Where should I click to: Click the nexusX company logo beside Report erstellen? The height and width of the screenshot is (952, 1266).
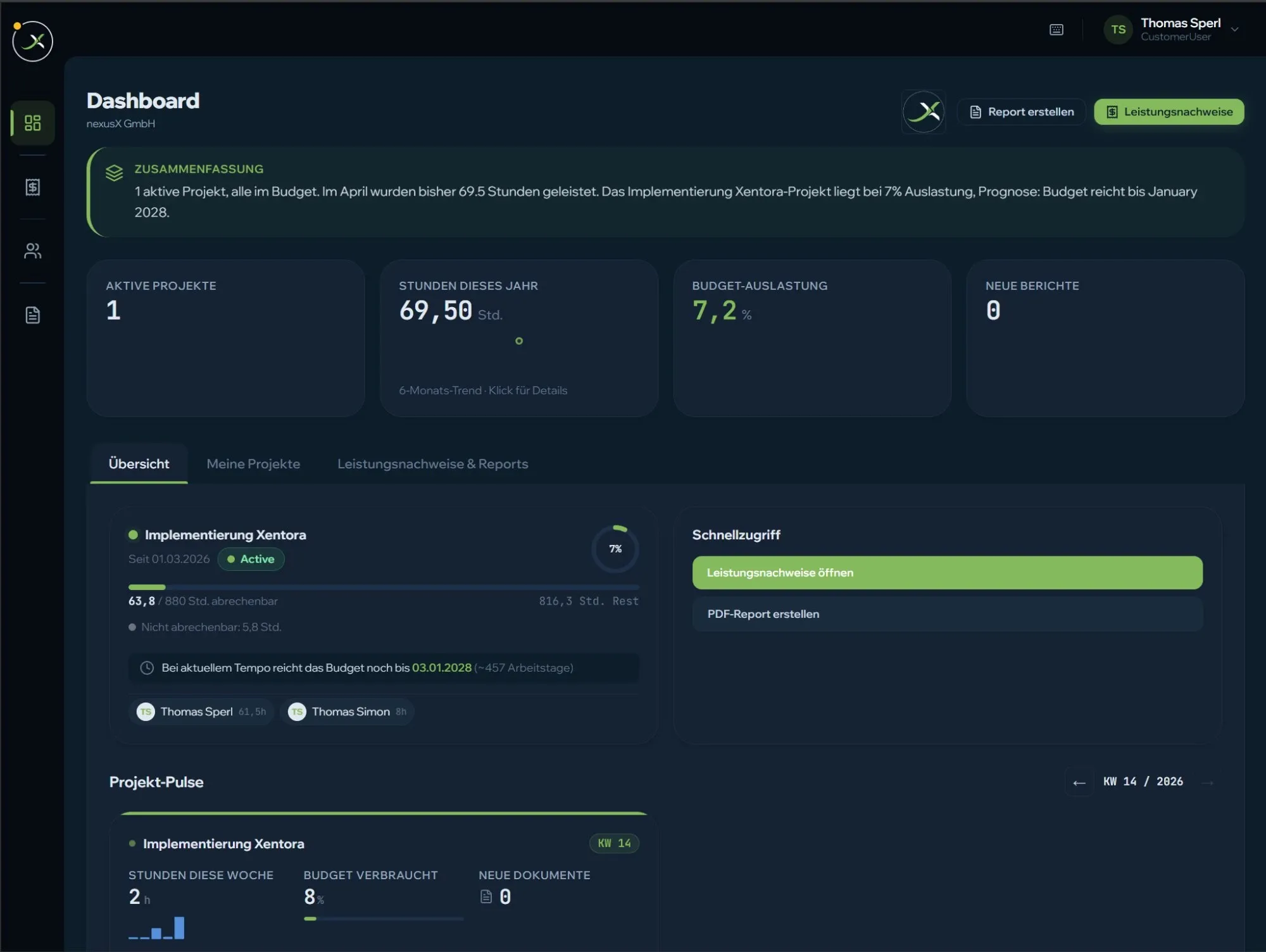tap(924, 112)
